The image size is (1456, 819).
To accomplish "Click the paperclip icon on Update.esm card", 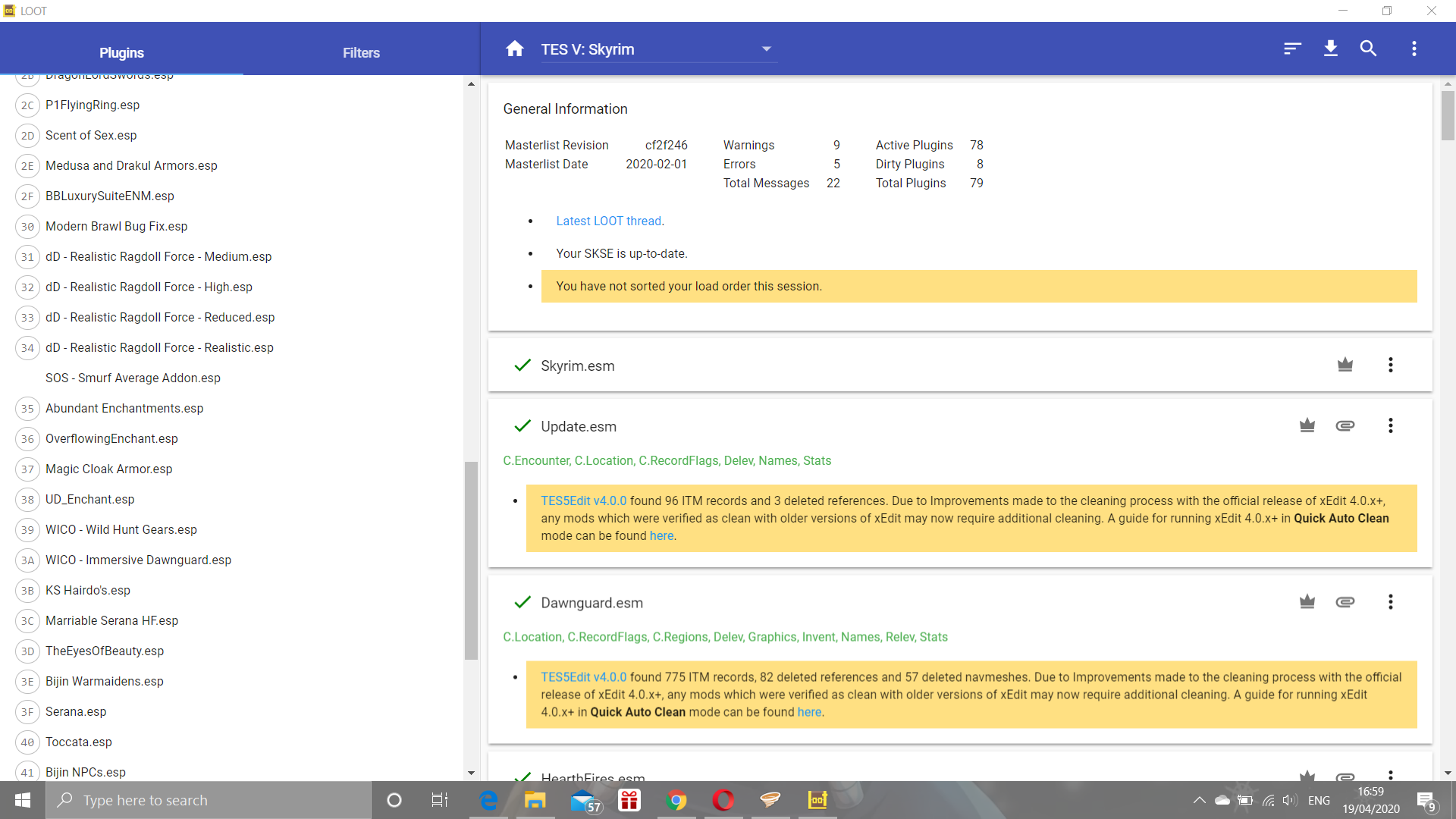I will coord(1345,425).
